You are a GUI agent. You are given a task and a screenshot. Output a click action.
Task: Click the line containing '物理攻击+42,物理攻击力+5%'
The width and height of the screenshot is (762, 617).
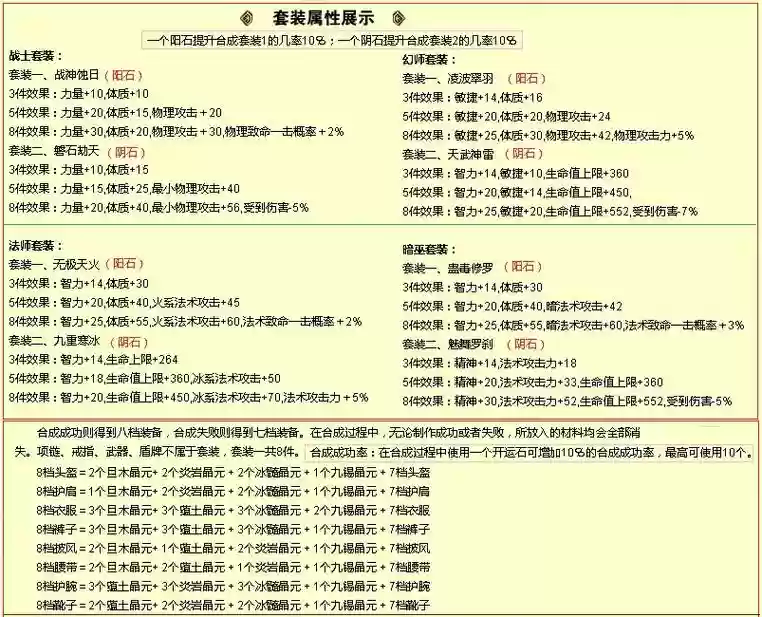(x=548, y=135)
